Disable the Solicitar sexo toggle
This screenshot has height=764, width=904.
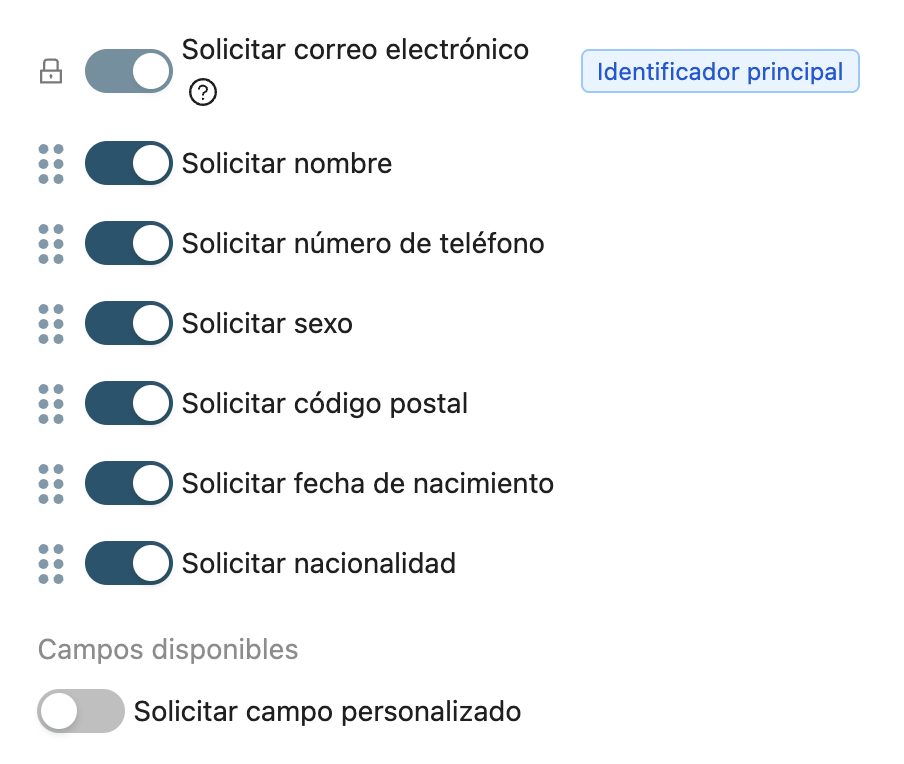click(129, 323)
